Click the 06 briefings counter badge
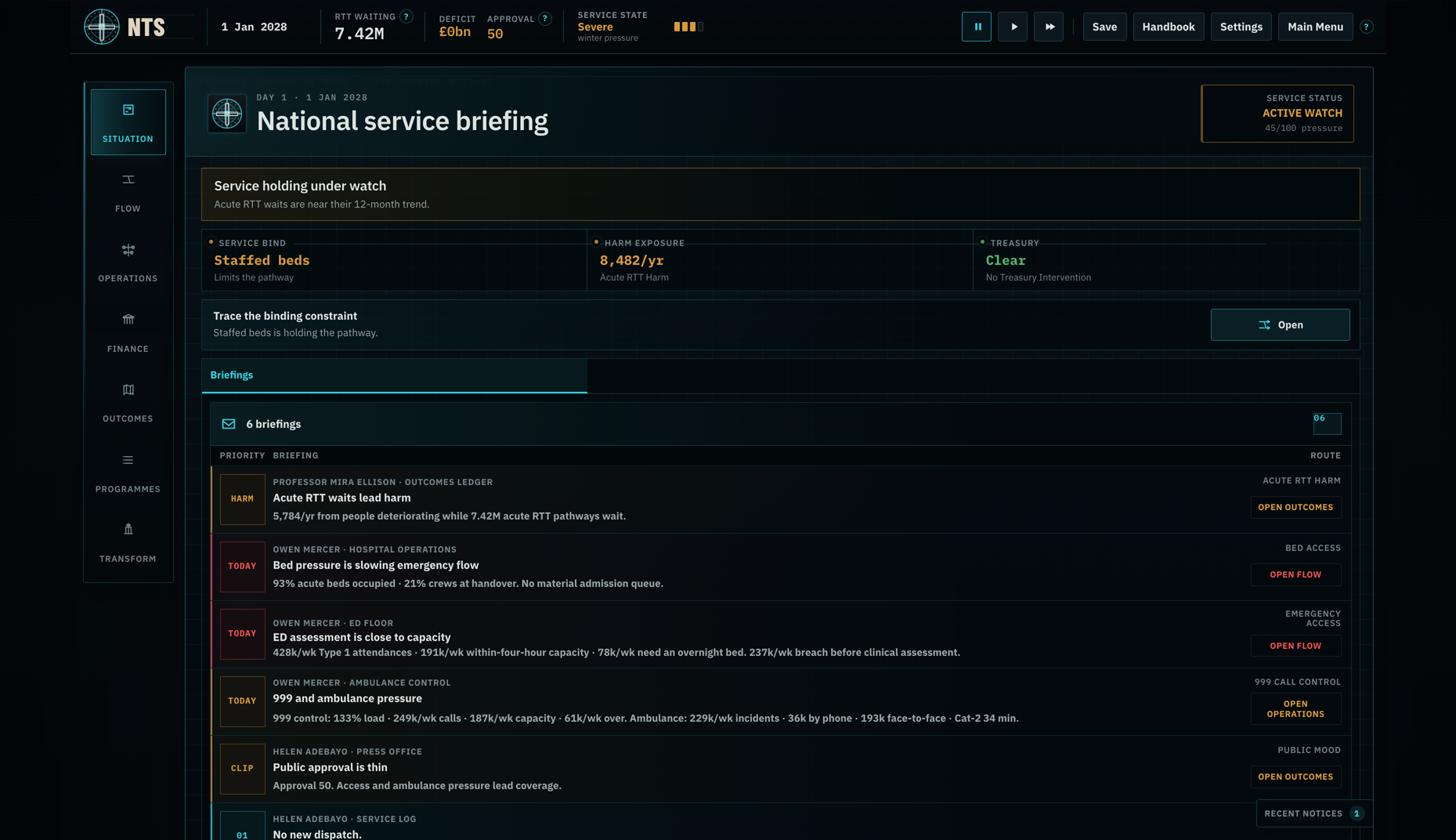Viewport: 1456px width, 840px height. (x=1327, y=423)
